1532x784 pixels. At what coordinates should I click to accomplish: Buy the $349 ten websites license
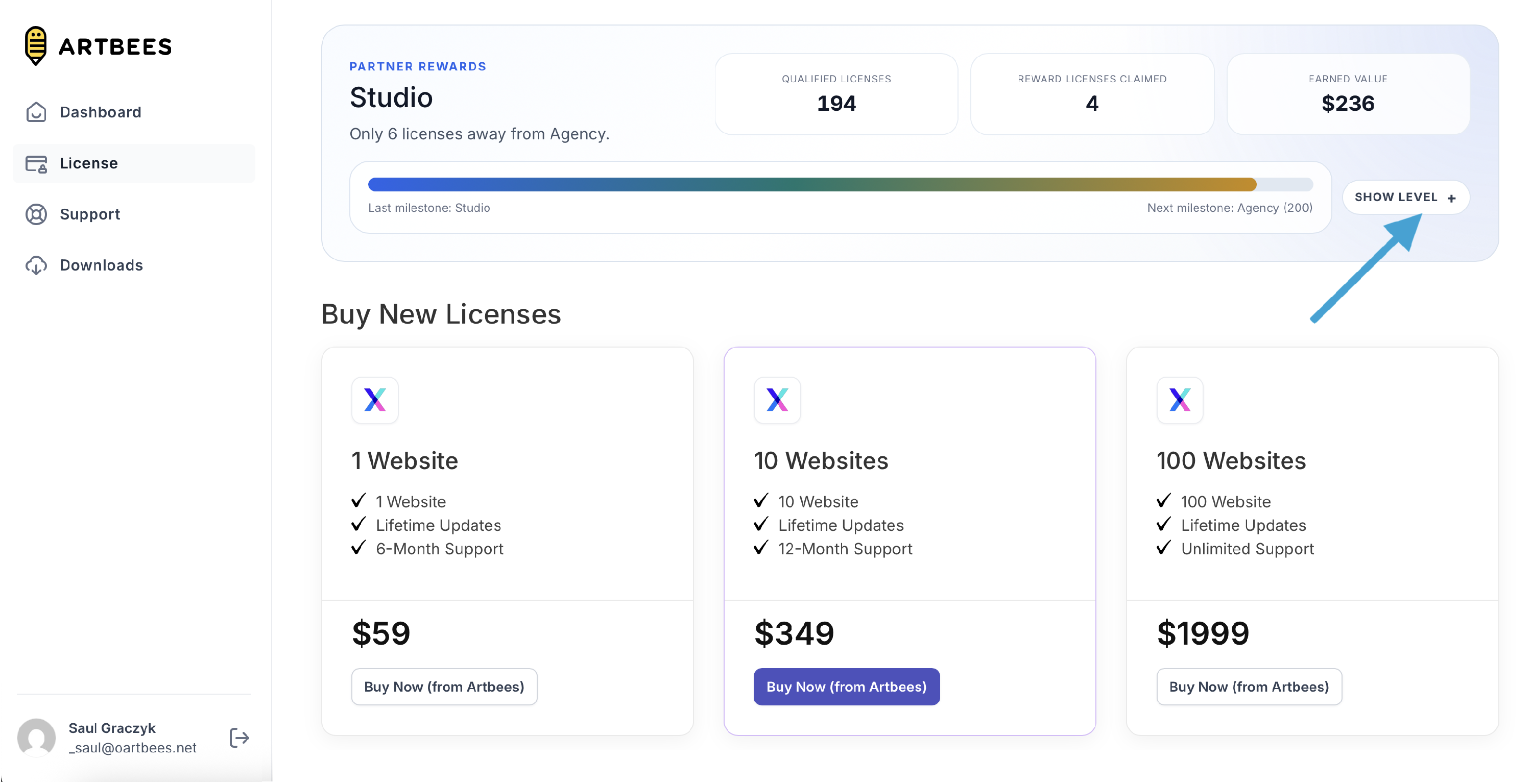[x=846, y=687]
